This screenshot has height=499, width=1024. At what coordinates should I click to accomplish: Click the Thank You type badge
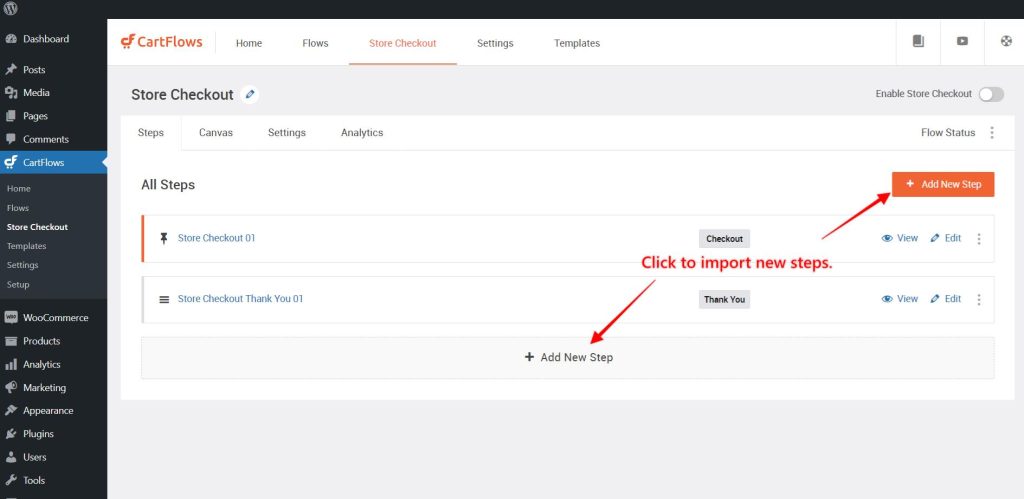tap(724, 300)
